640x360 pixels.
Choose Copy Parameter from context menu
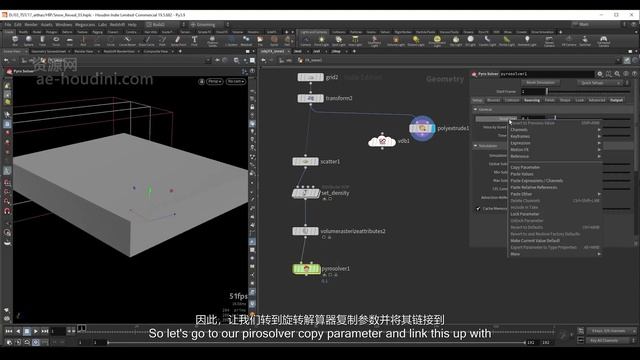pyautogui.click(x=555, y=167)
